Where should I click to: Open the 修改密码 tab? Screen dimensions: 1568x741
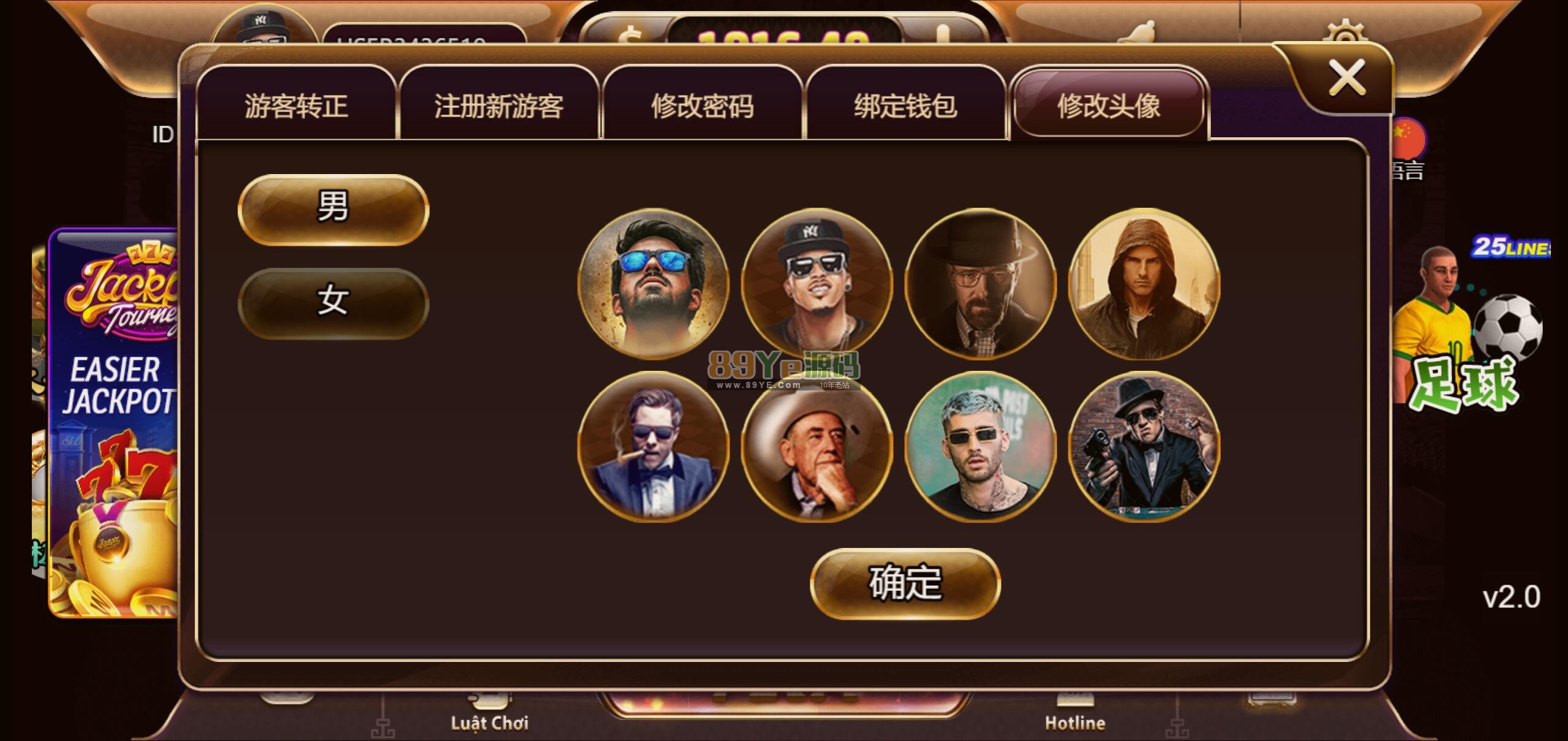702,105
